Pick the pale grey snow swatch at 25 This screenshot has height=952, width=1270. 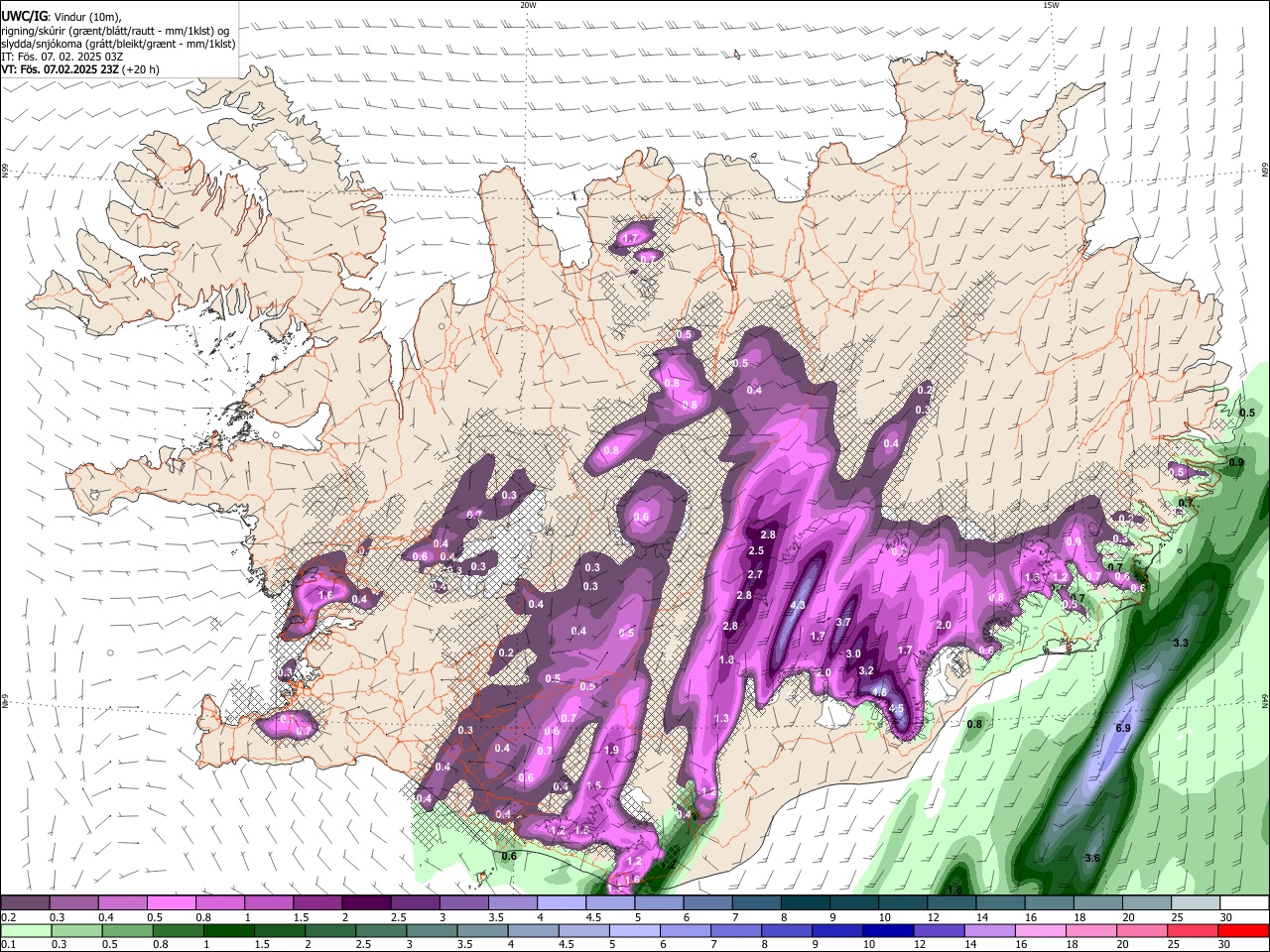(x=1196, y=903)
